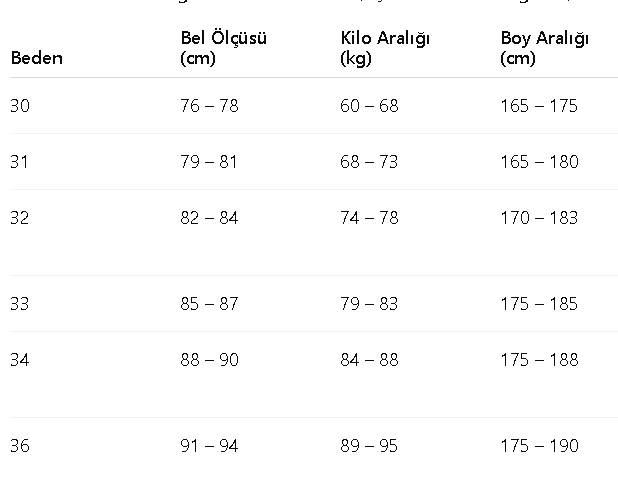This screenshot has width=618, height=483.
Task: Select size 31 in Beden column
Action: point(19,162)
